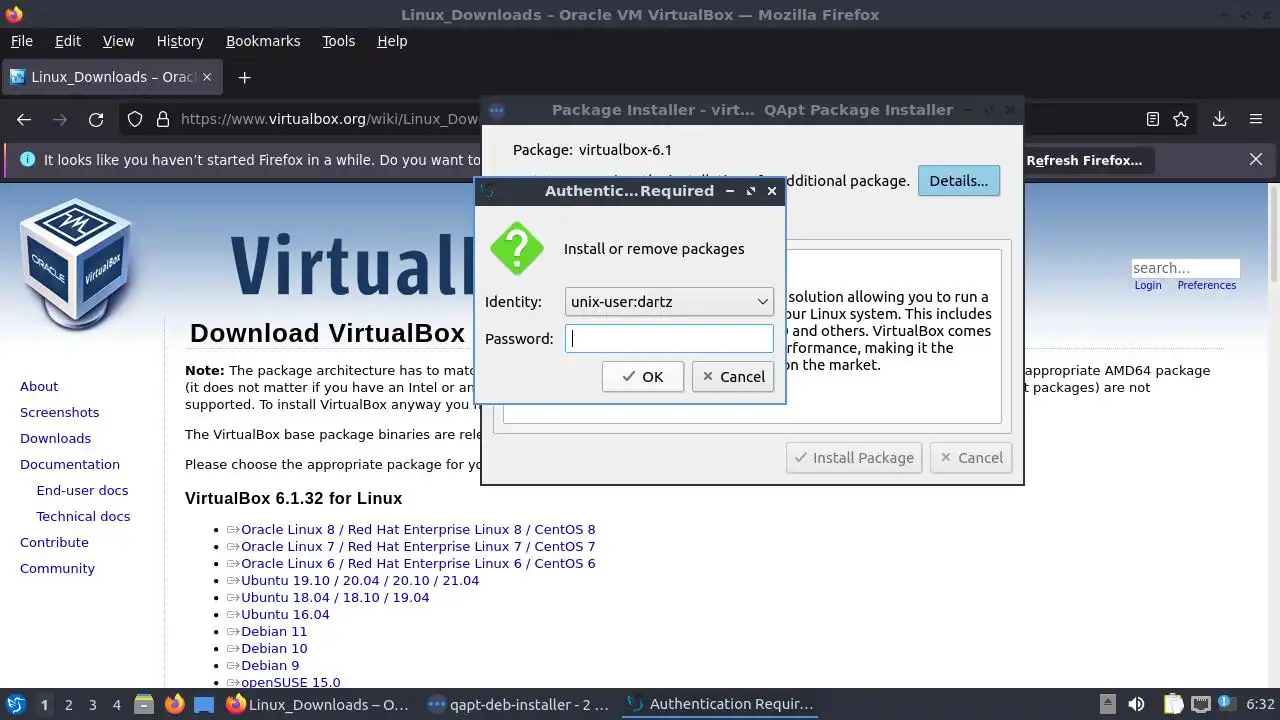Open Downloads in the VirtualBox sidebar
Screen dimensions: 1280x720
[x=55, y=438]
